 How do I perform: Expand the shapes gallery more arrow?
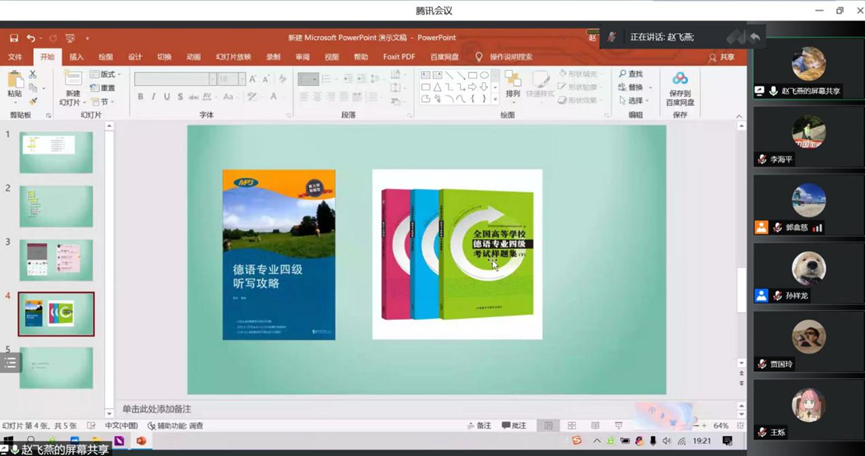pos(495,99)
